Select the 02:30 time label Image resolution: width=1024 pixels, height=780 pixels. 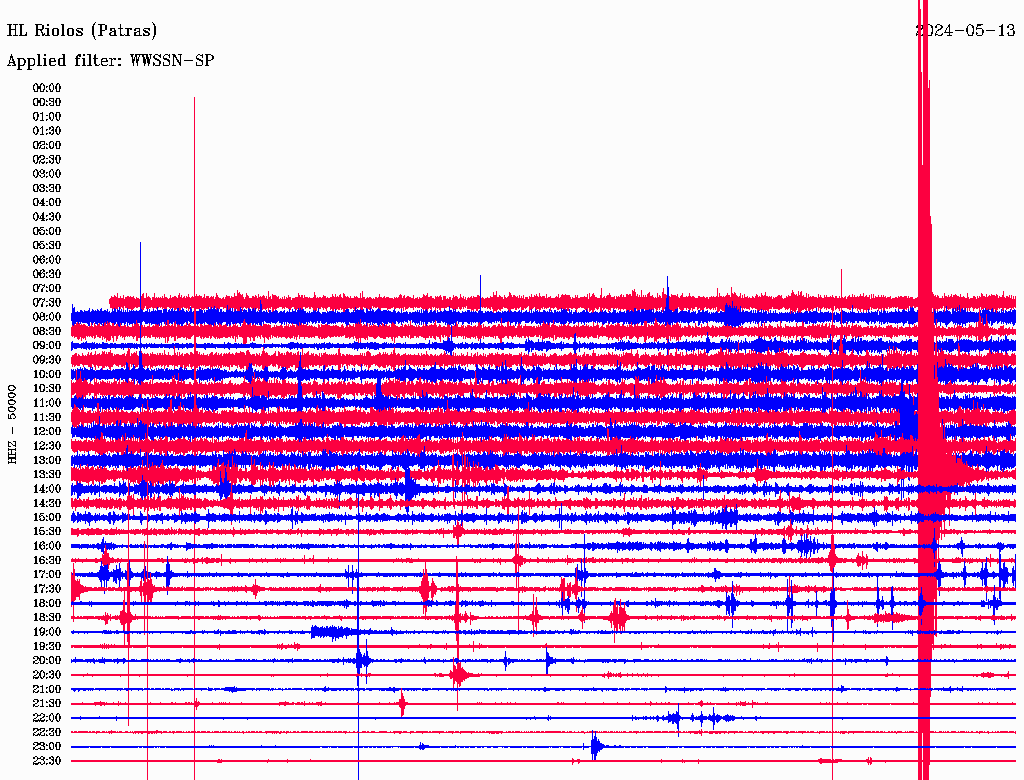pyautogui.click(x=47, y=160)
